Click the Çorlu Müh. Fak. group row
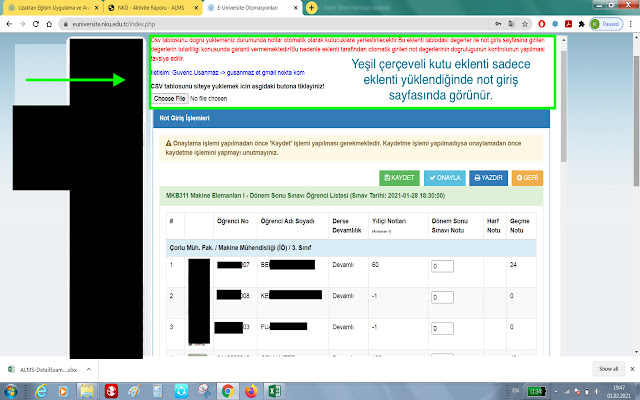Screen dimensions: 640x400 pyautogui.click(x=351, y=248)
